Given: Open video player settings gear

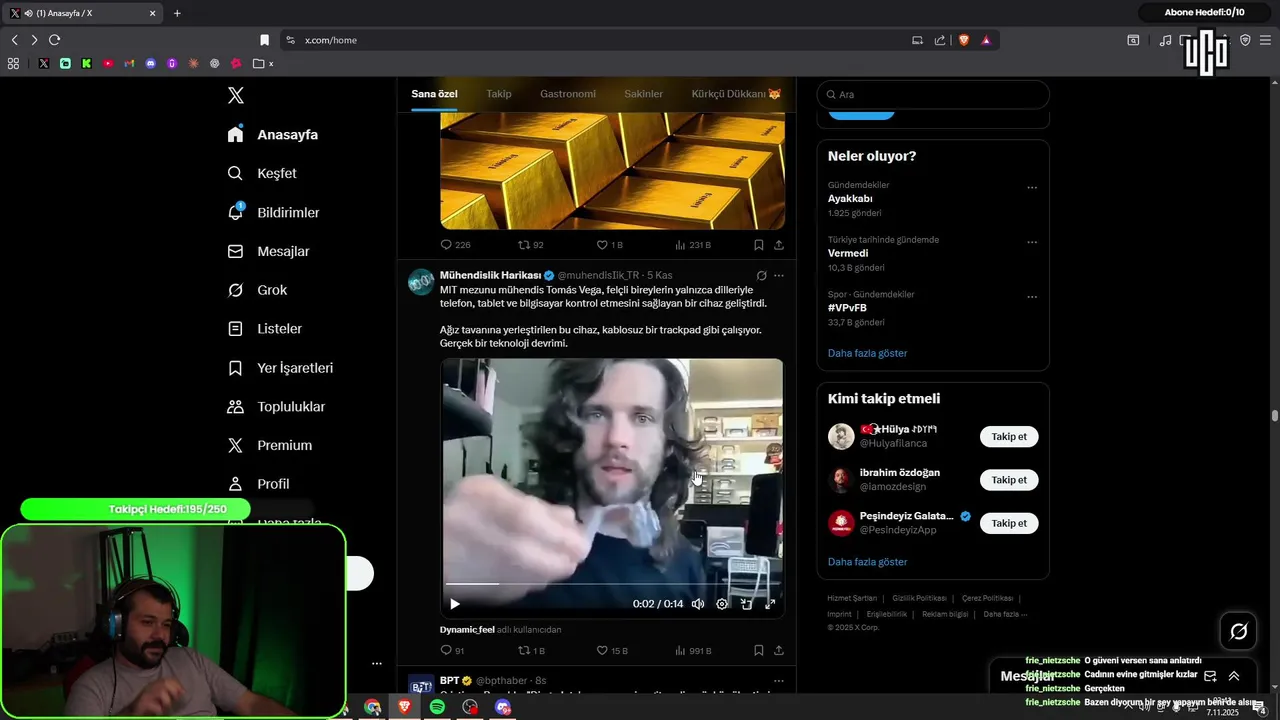Looking at the screenshot, I should click(x=722, y=604).
